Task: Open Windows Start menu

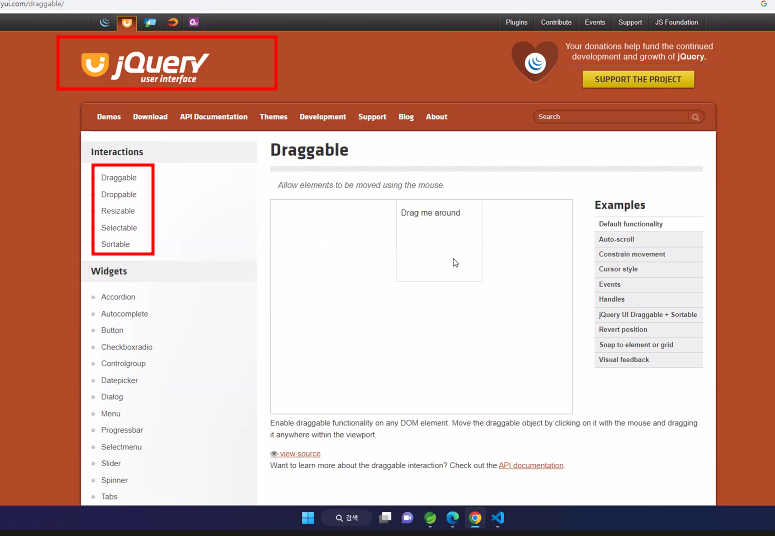Action: [x=308, y=518]
